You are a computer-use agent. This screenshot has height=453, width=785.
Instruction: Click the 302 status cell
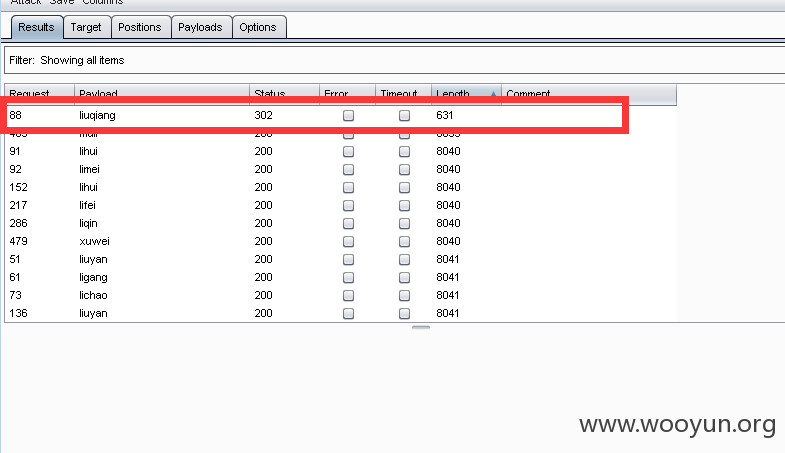pyautogui.click(x=263, y=116)
